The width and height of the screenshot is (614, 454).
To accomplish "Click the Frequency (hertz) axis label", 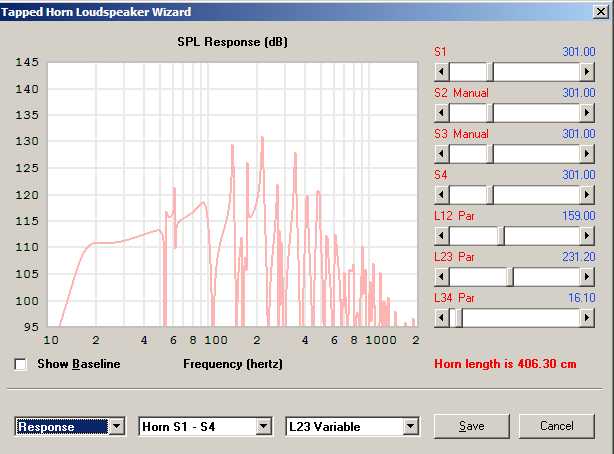I will tap(233, 364).
